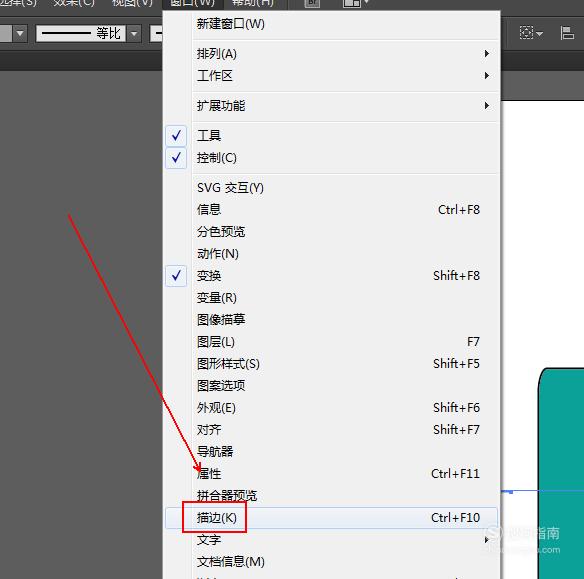The image size is (584, 579).
Task: Open the 外观(E) appearance panel
Action: pos(331,408)
